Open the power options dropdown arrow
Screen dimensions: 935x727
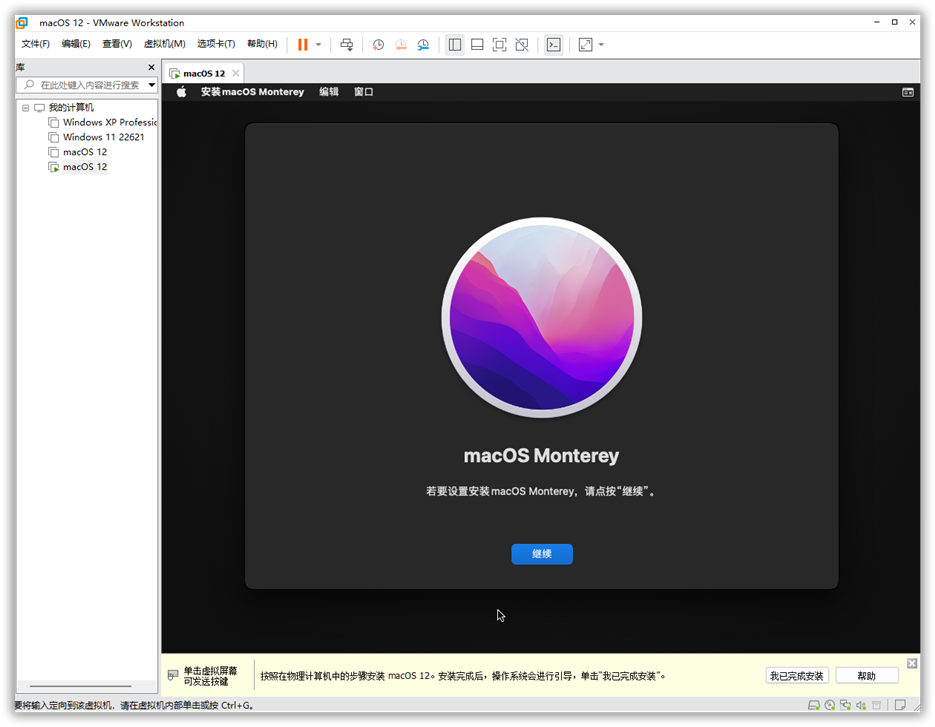pos(318,45)
